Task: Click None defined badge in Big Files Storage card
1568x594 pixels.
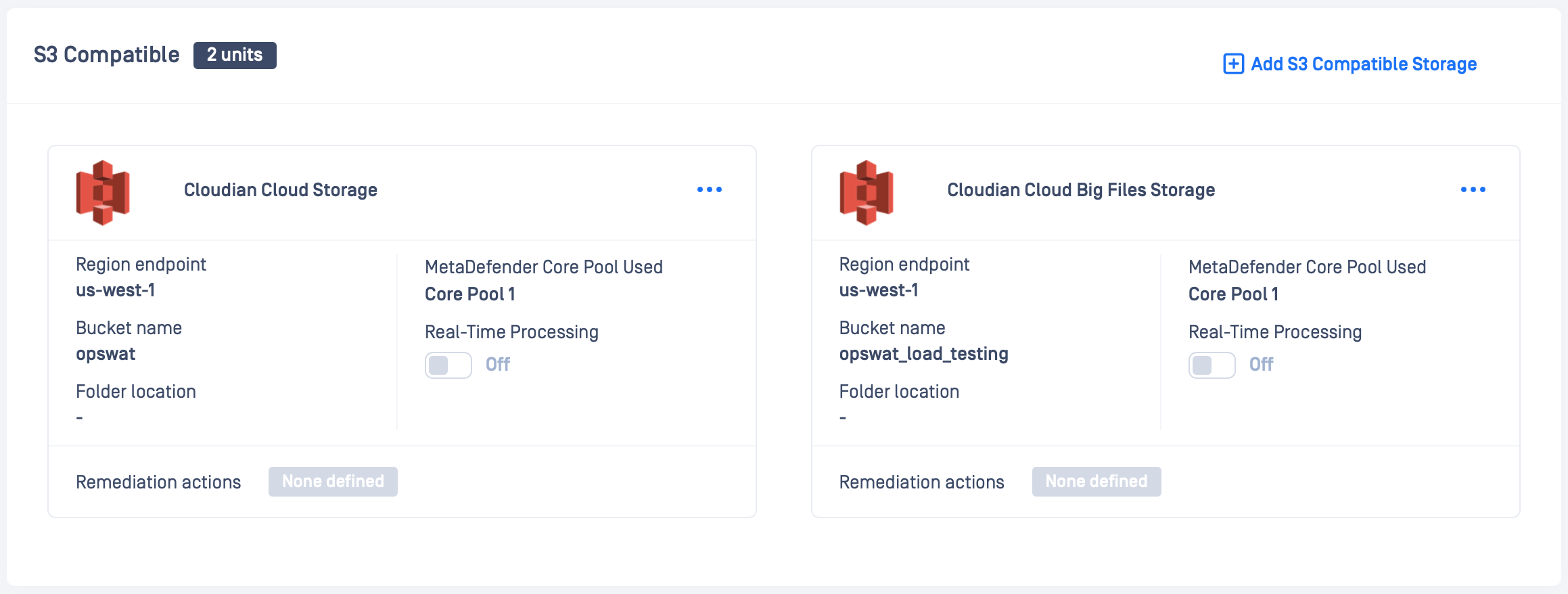Action: coord(1096,482)
